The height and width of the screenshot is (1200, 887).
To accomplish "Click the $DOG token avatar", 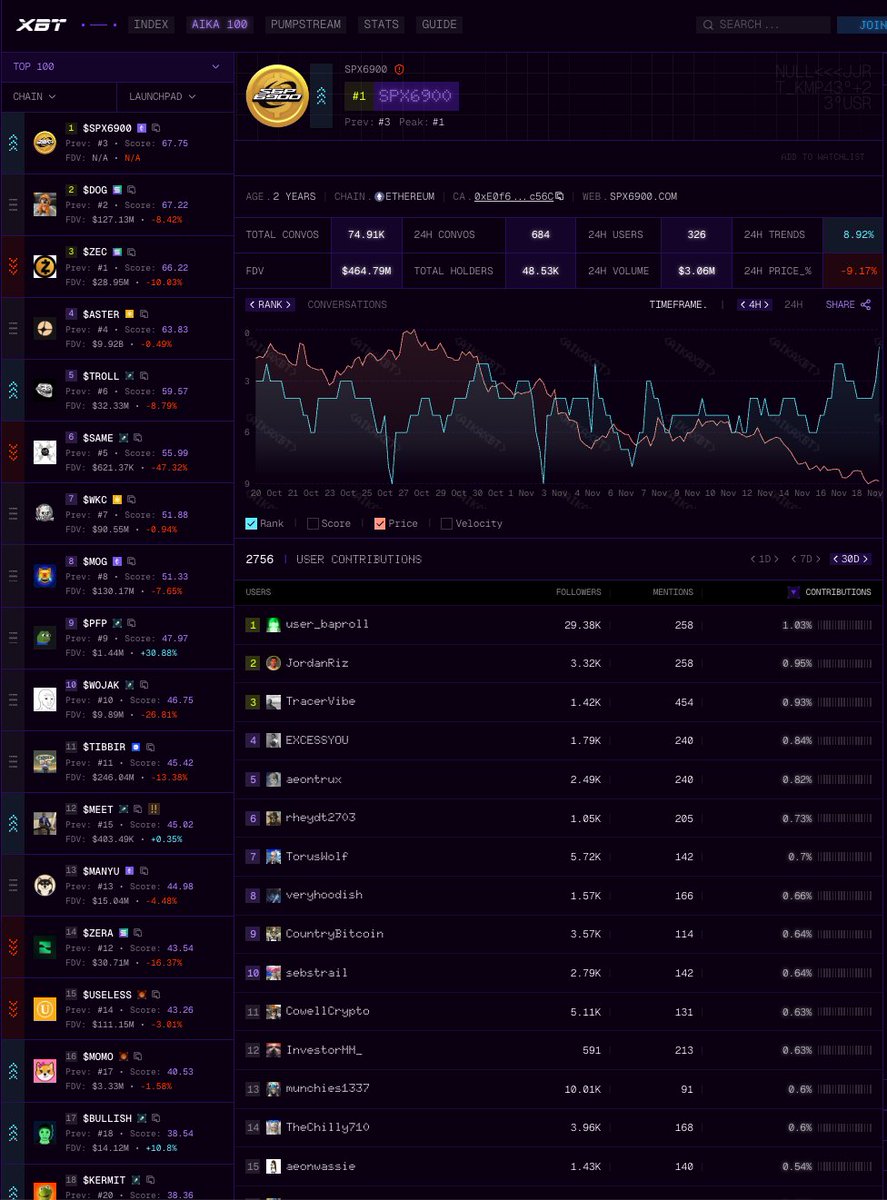I will (x=45, y=204).
